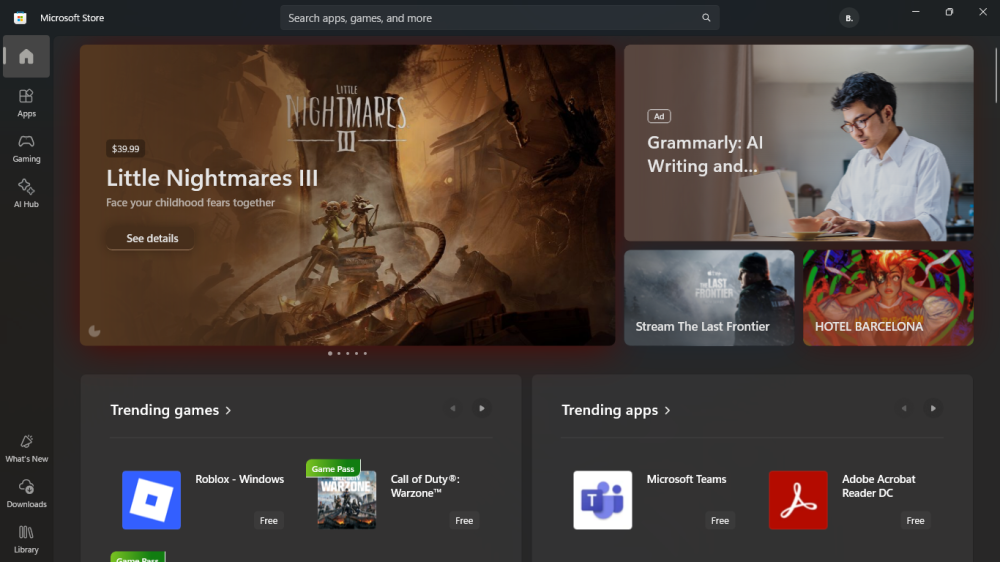The image size is (1000, 562).
Task: Click Free button for Roblox
Action: tap(268, 521)
